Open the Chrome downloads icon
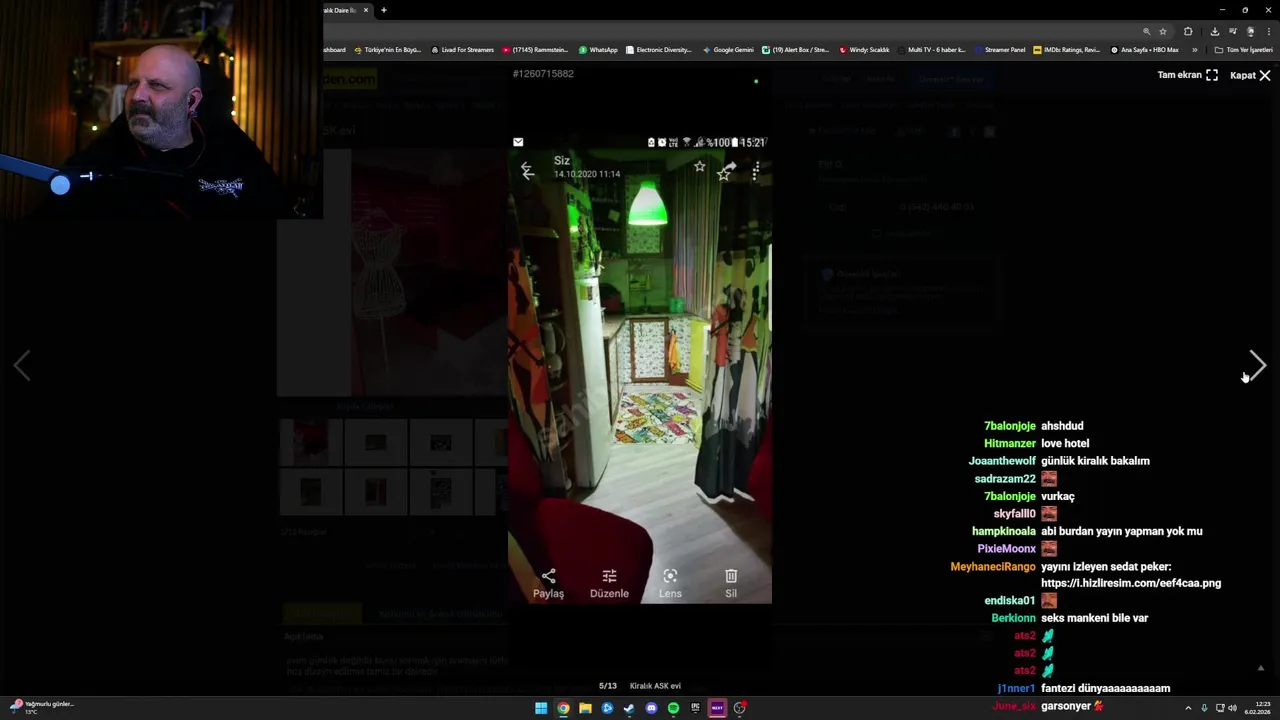This screenshot has width=1280, height=720. (x=1214, y=31)
